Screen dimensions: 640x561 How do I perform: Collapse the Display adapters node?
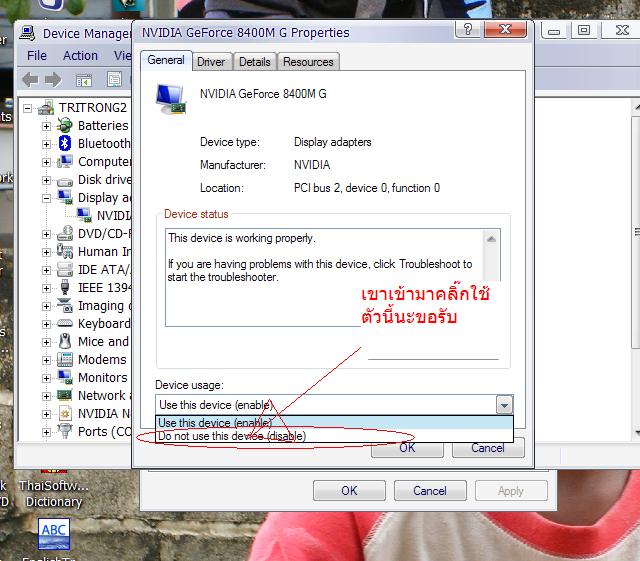tap(46, 198)
